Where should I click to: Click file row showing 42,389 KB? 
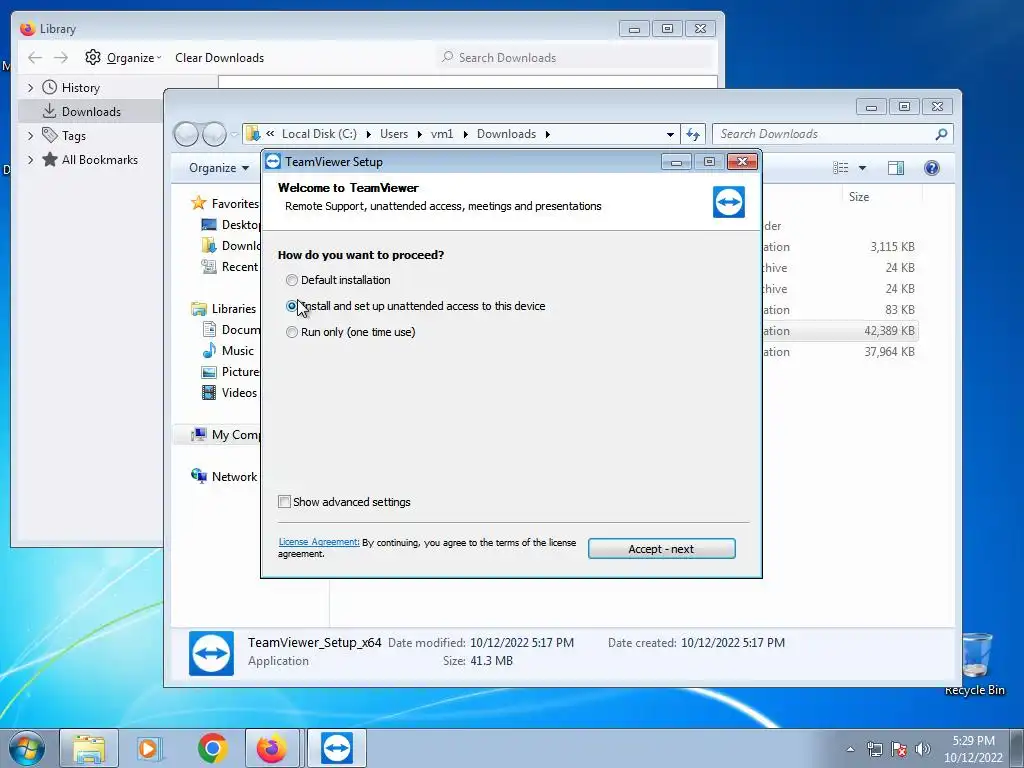[840, 330]
